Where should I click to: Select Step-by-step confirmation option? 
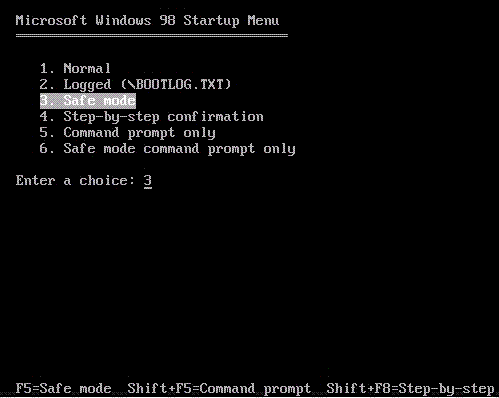pyautogui.click(x=151, y=117)
